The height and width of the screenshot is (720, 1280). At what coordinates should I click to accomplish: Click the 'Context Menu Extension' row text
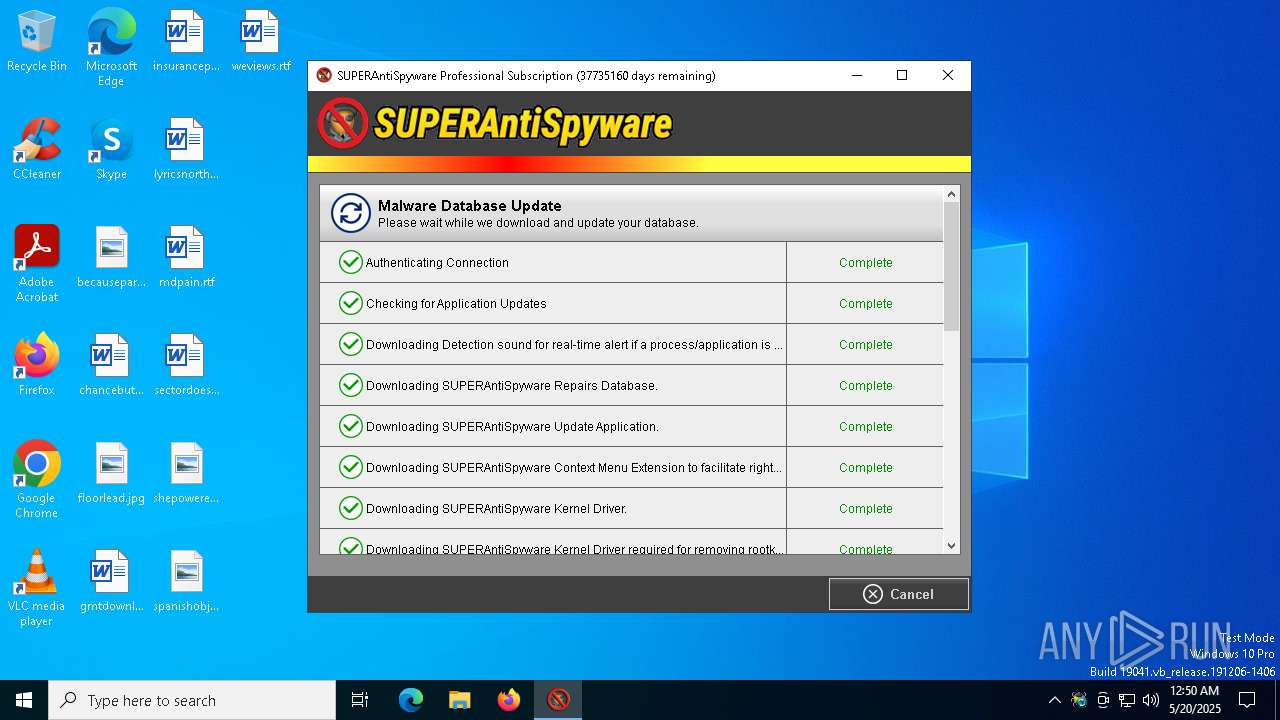[x=574, y=468]
